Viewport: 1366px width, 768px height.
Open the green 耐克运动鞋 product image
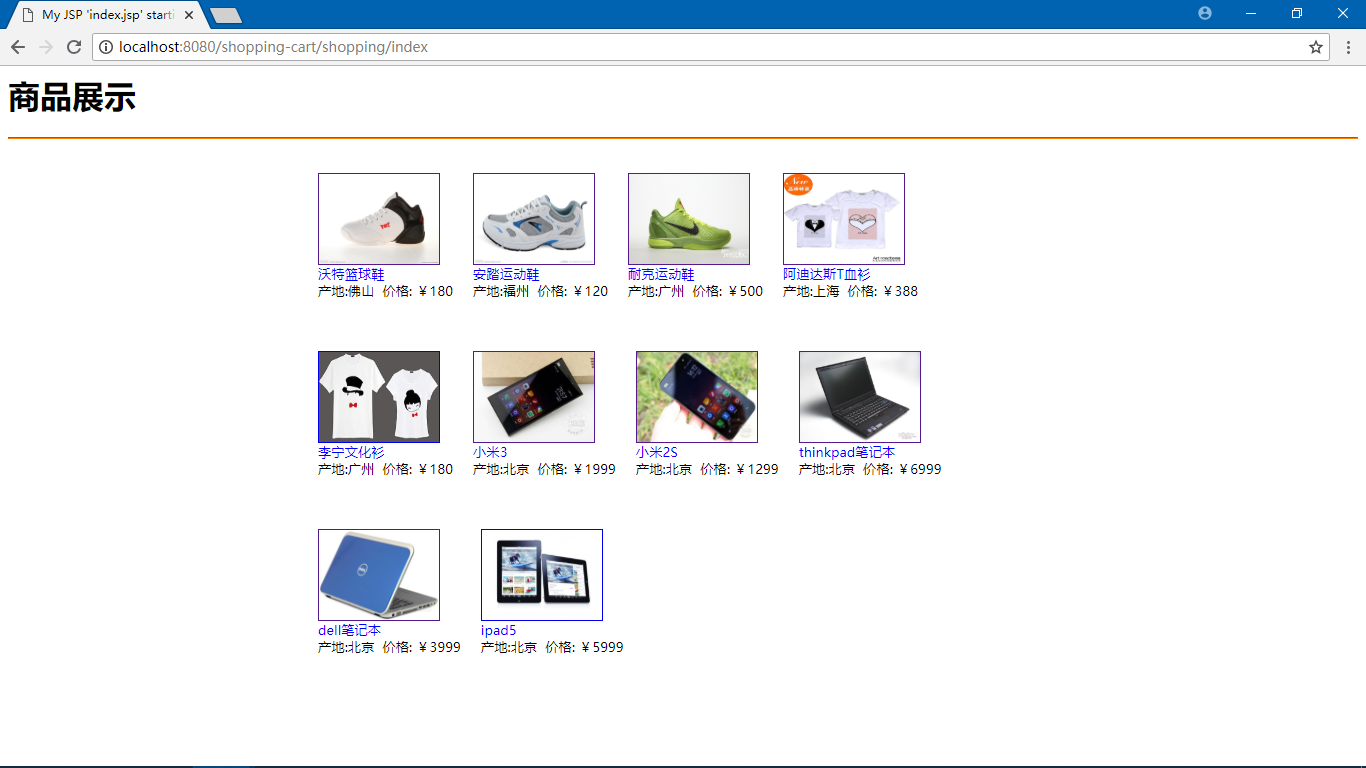(689, 219)
